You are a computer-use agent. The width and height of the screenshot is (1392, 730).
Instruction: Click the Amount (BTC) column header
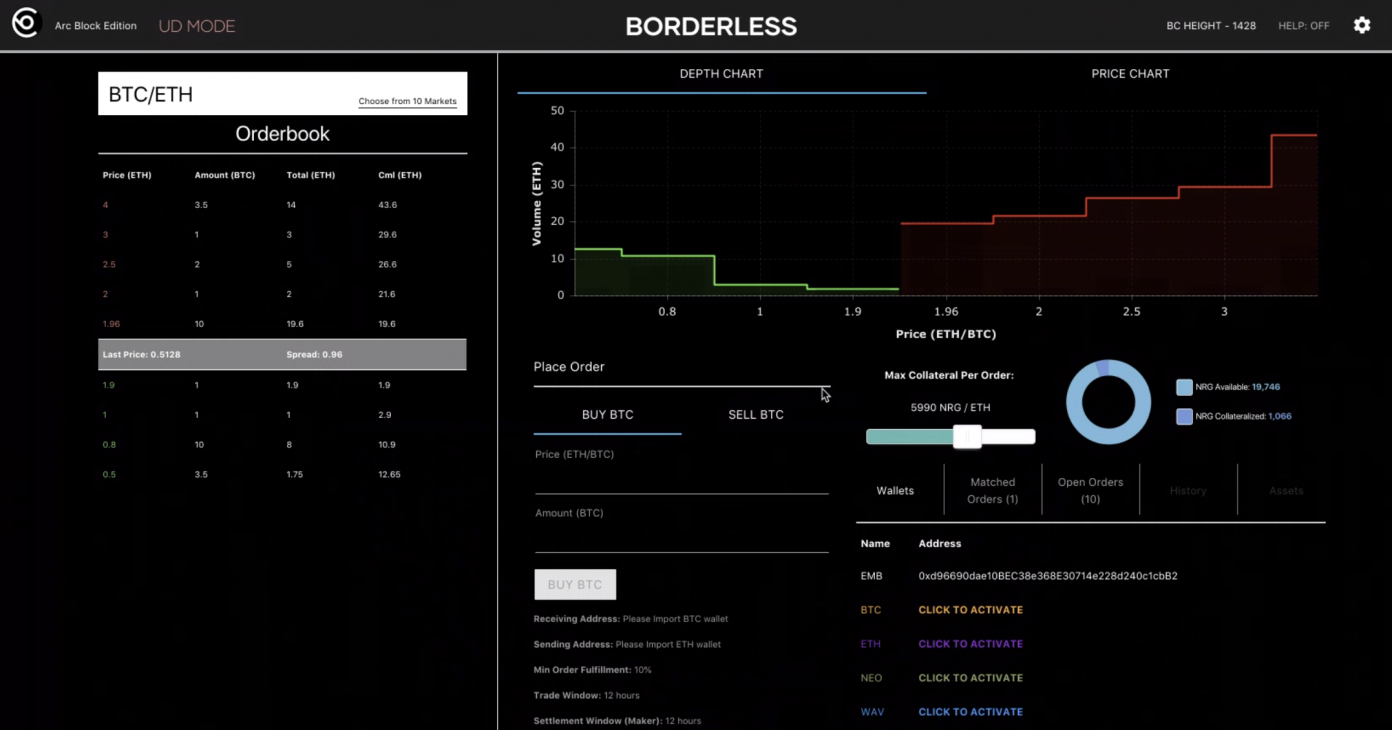(x=225, y=175)
